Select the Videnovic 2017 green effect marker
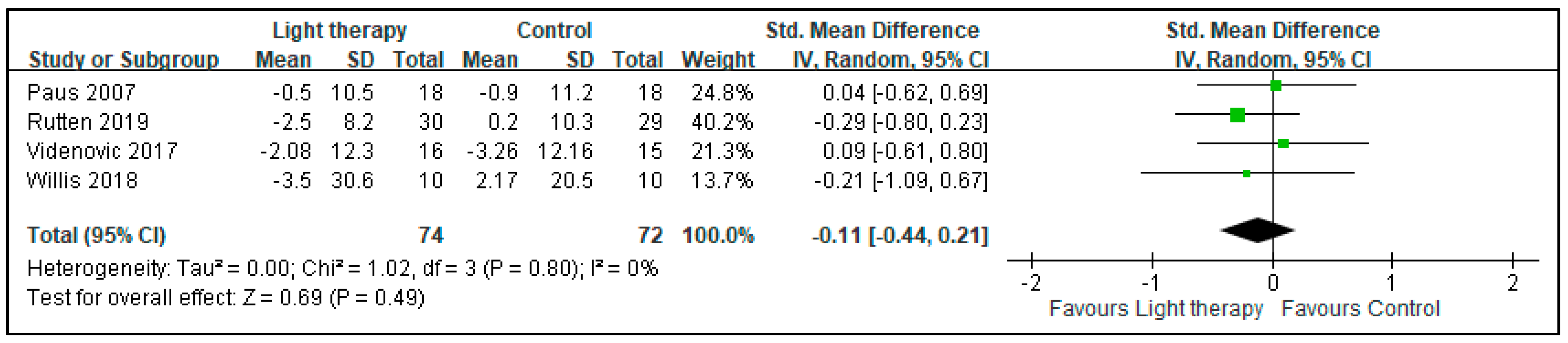Screen dimensions: 1568x343 1283,143
